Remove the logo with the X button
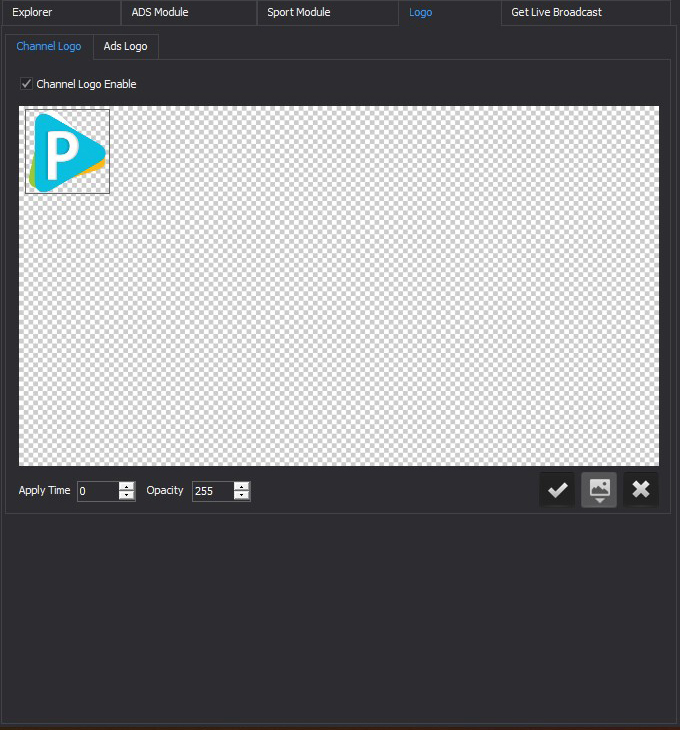Image resolution: width=680 pixels, height=730 pixels. click(x=641, y=490)
